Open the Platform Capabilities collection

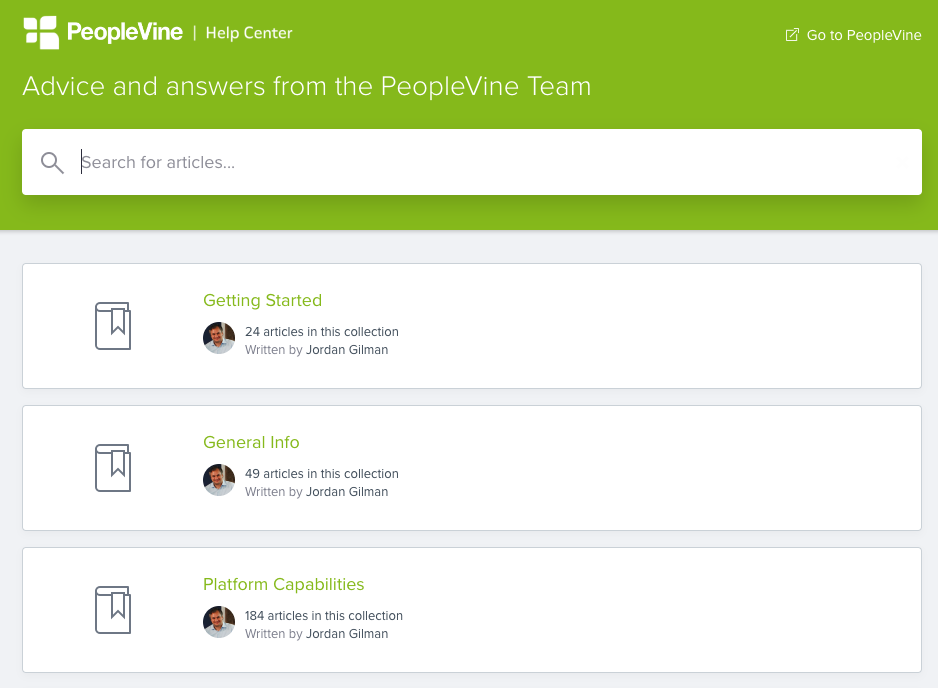click(x=283, y=584)
